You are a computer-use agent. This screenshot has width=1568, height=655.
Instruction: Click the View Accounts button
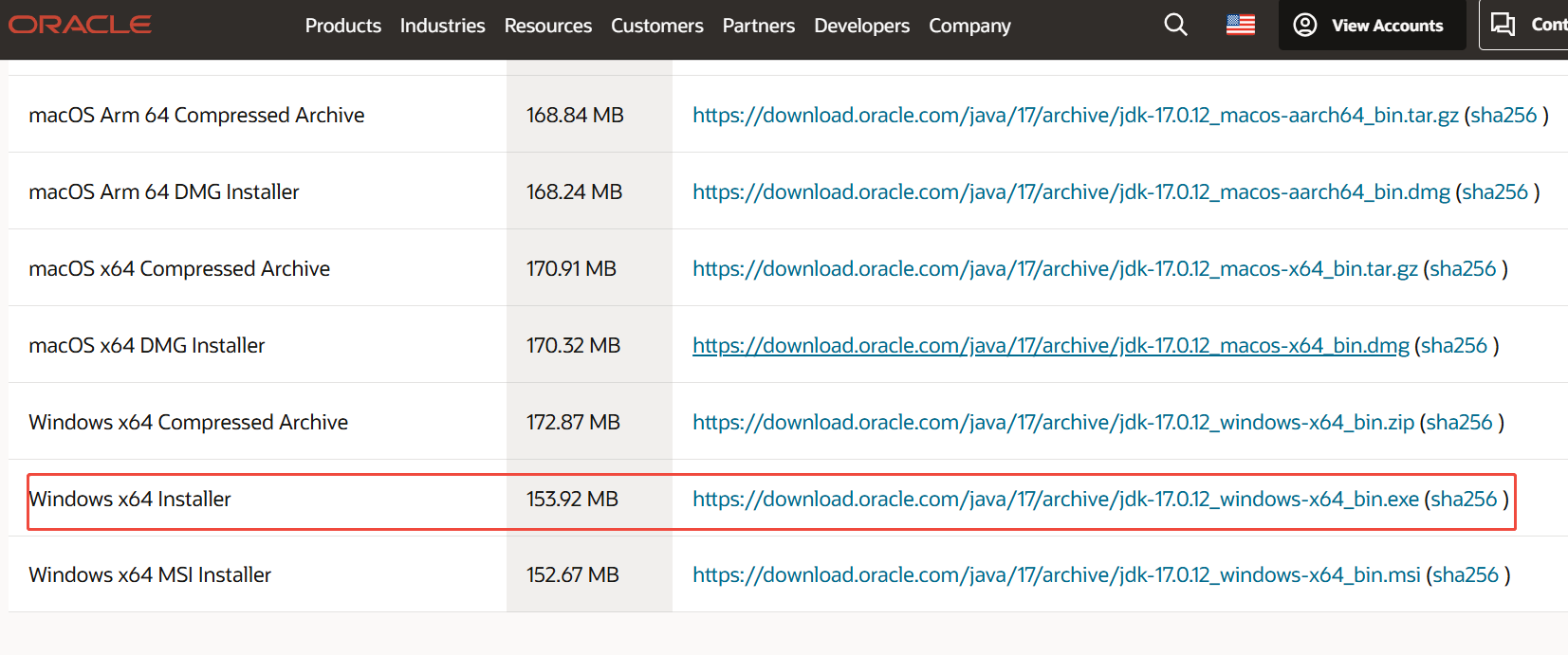click(x=1372, y=26)
